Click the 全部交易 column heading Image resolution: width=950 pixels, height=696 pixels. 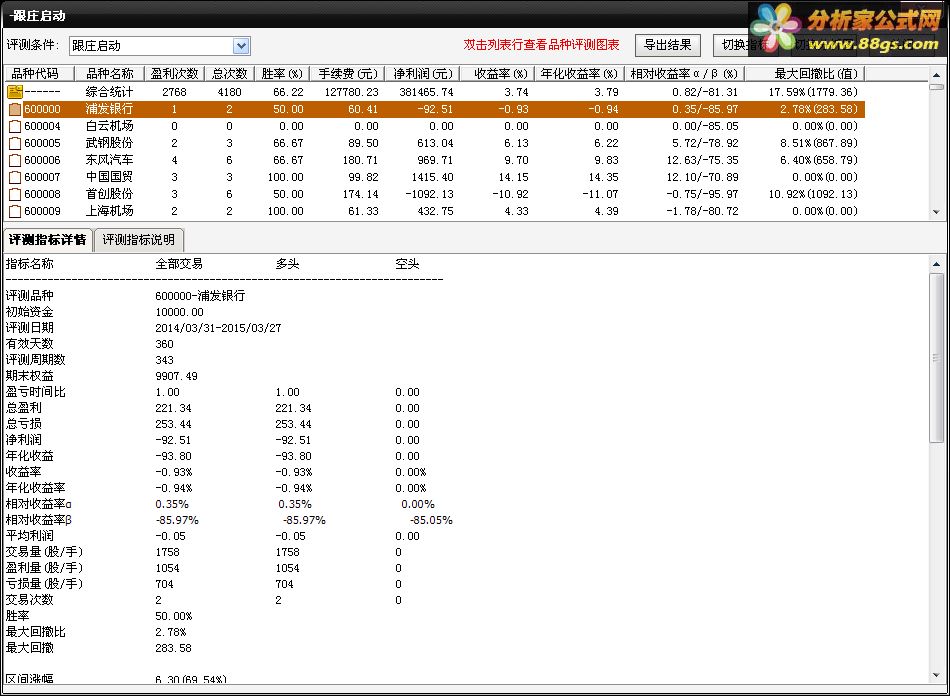(x=179, y=264)
